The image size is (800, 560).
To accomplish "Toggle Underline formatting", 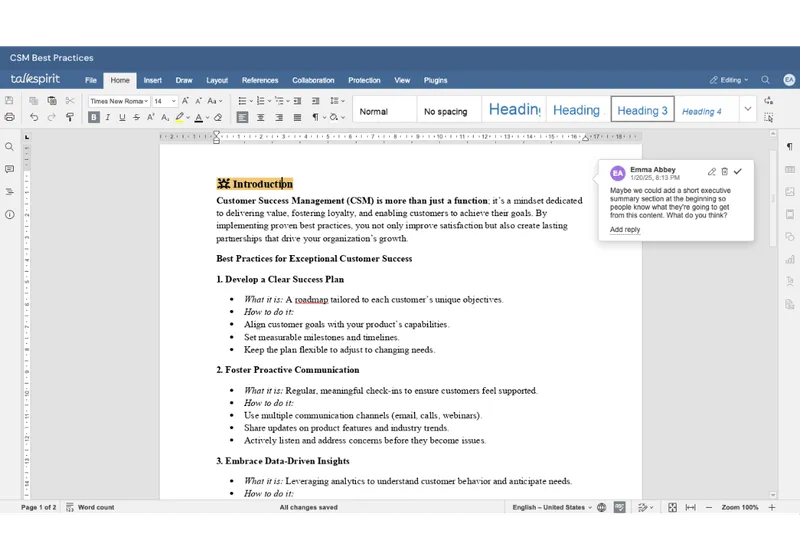I will [x=122, y=117].
